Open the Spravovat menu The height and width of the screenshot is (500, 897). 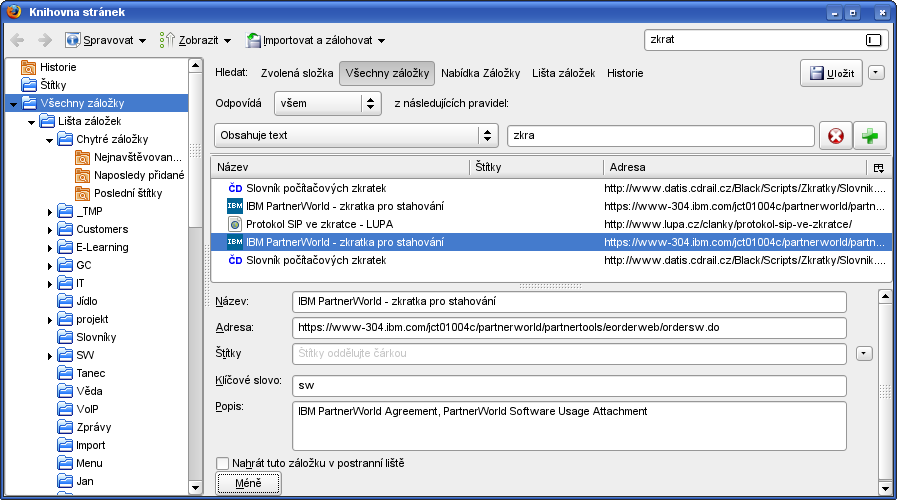click(x=106, y=40)
